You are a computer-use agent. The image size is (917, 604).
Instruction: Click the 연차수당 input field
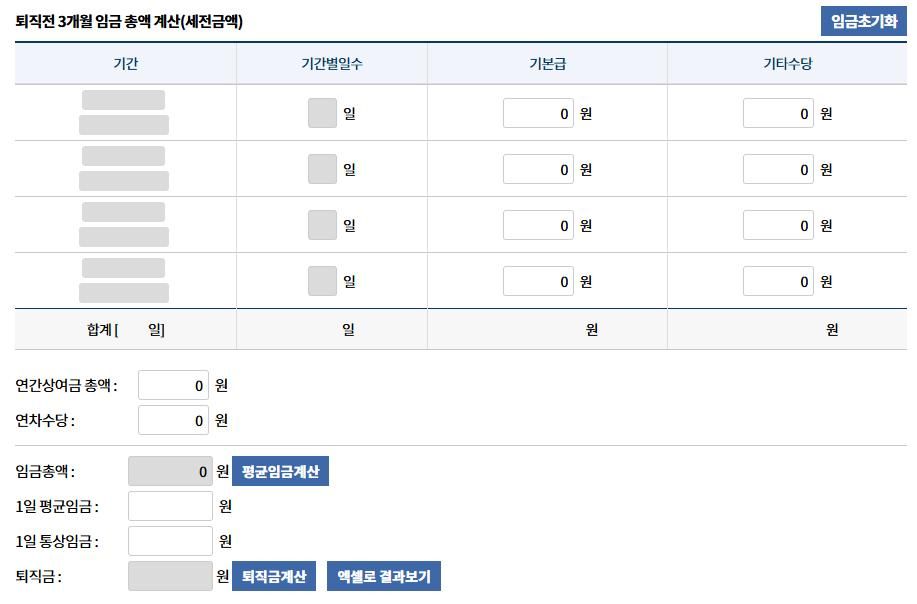(173, 421)
